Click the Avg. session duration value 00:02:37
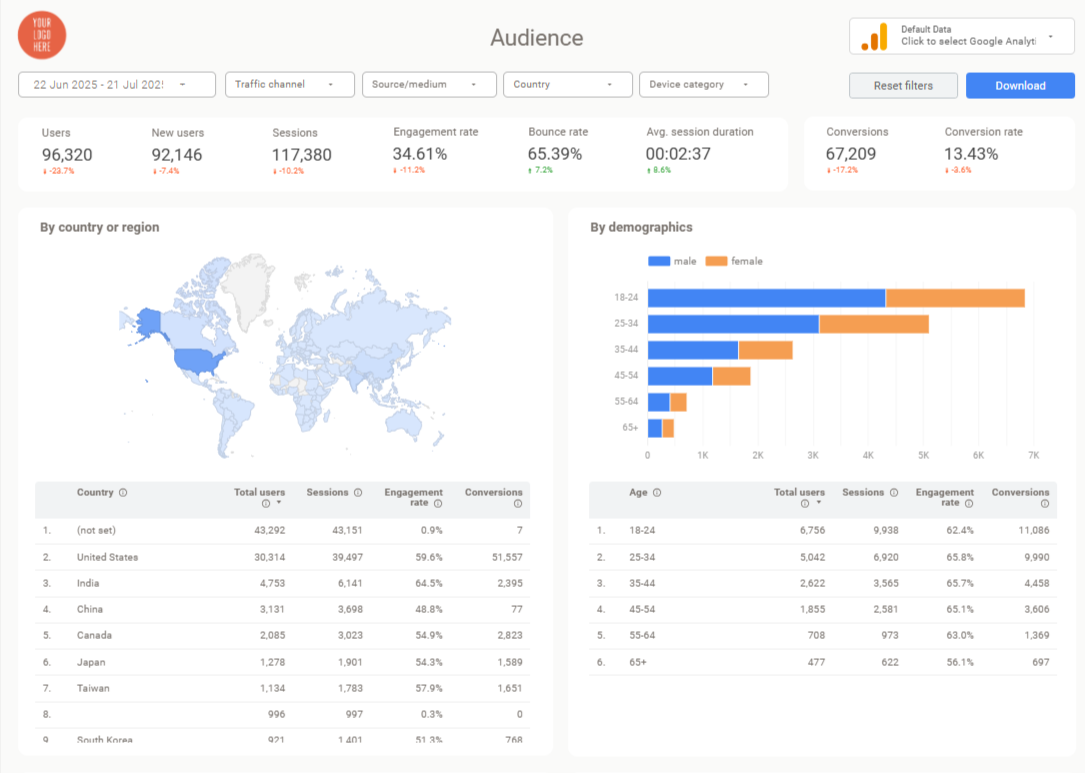Screen dimensions: 1085x773 [678, 154]
